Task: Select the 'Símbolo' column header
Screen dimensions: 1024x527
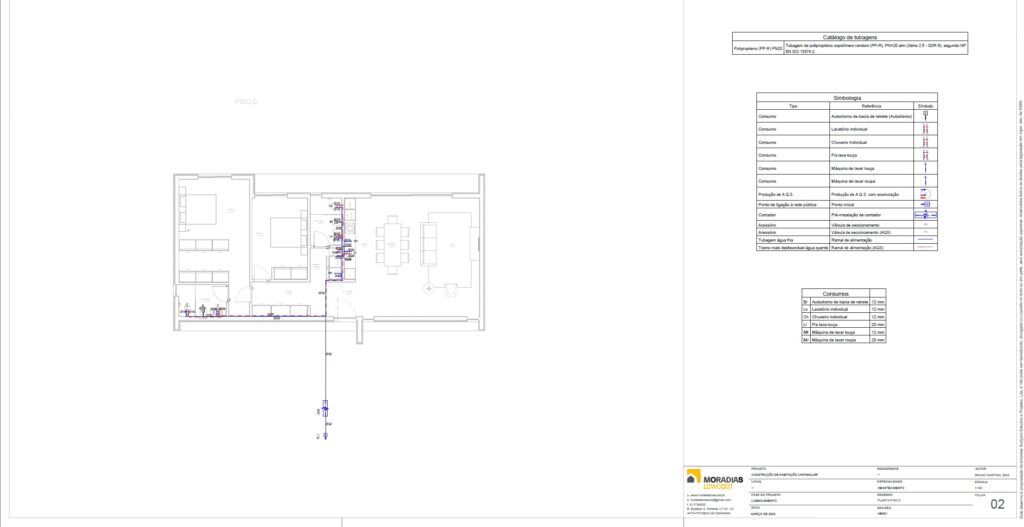Action: pyautogui.click(x=925, y=105)
